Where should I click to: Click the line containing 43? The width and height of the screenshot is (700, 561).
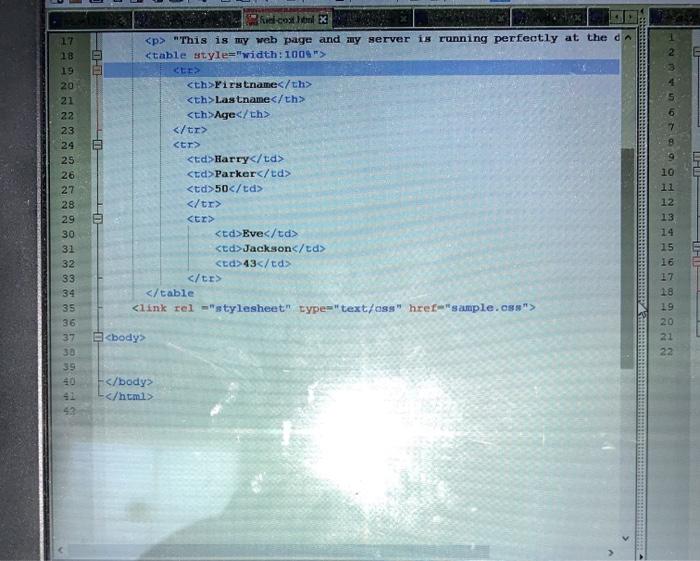click(253, 263)
